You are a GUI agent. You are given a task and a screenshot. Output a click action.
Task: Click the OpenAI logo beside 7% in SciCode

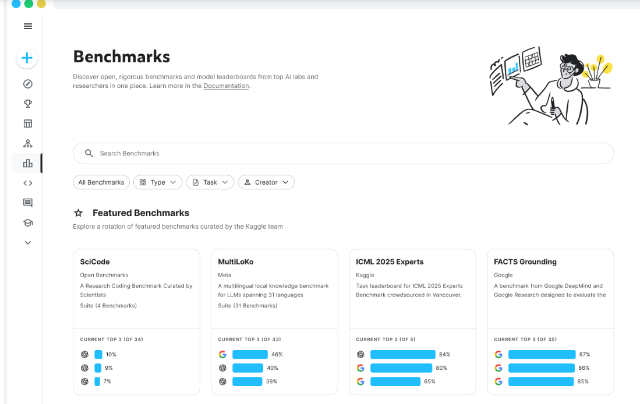[x=84, y=382]
